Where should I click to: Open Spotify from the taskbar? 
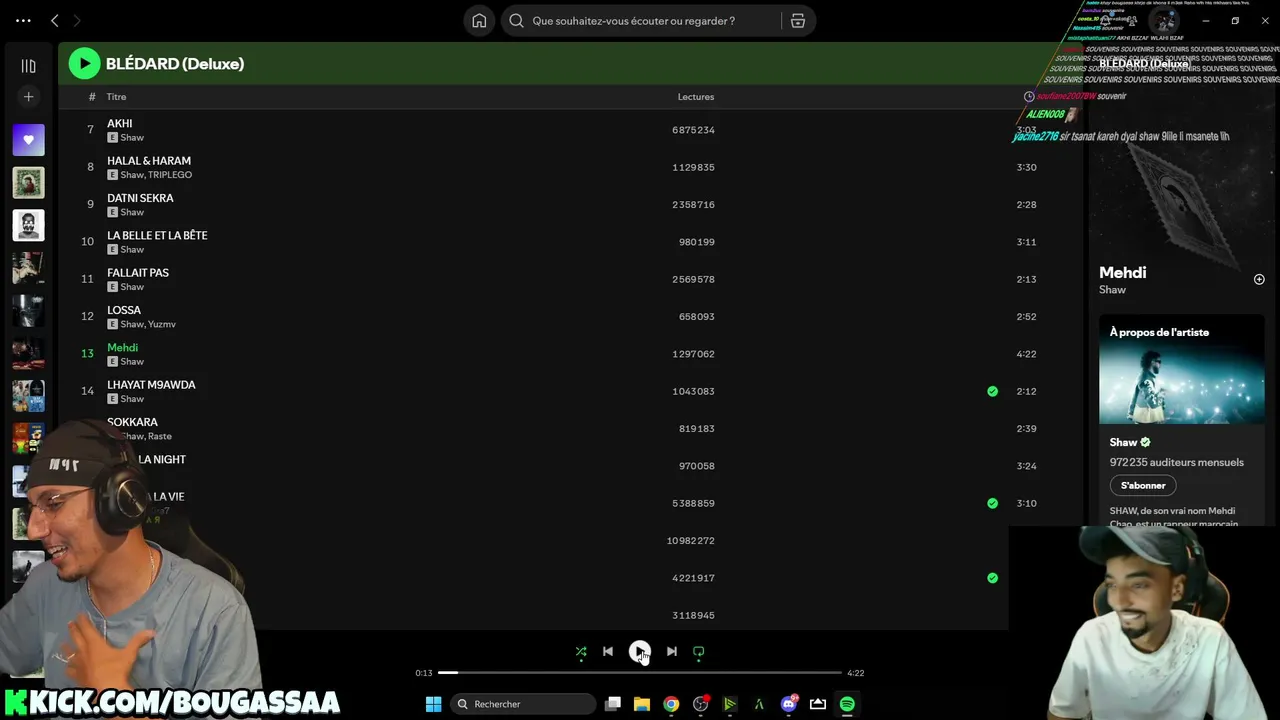pyautogui.click(x=847, y=704)
